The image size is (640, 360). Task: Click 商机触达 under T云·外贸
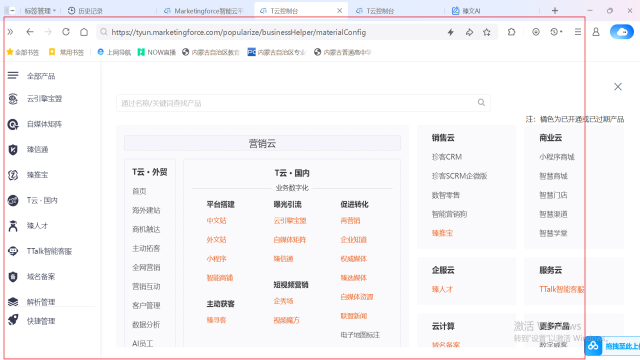[146, 229]
